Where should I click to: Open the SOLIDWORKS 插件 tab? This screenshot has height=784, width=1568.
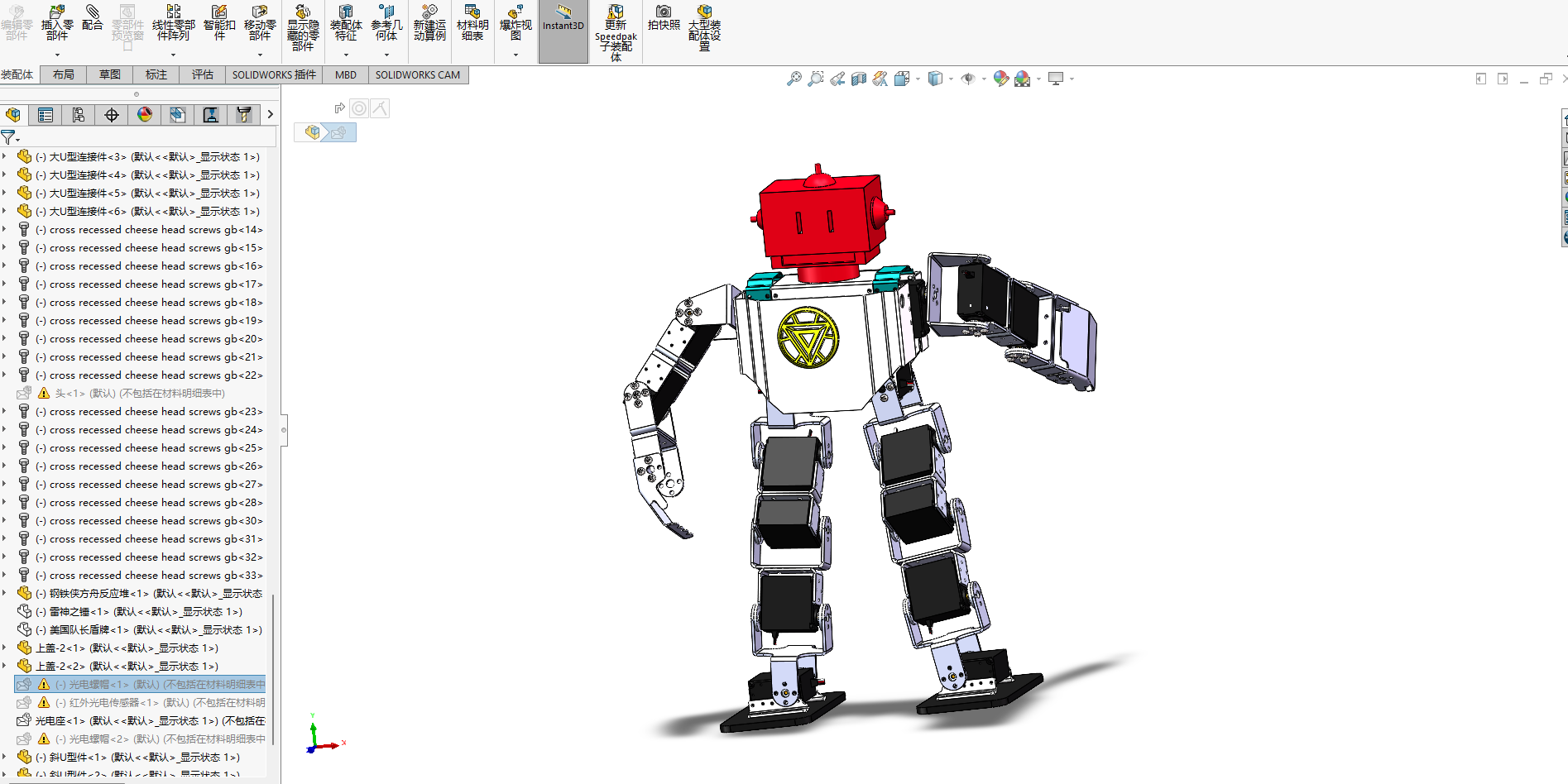(x=274, y=74)
